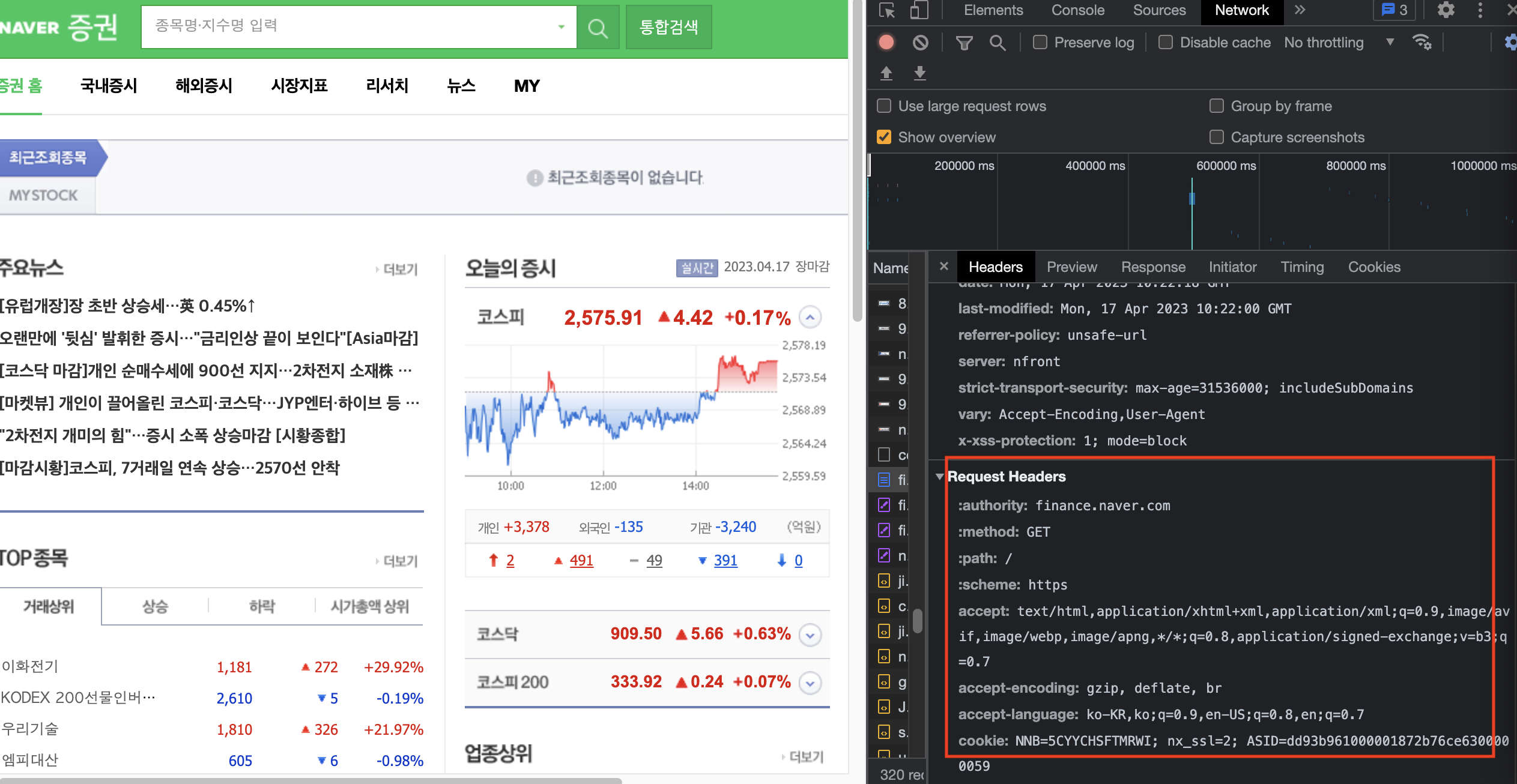Select the inspect element picker tool
The height and width of the screenshot is (784, 1517).
(x=887, y=10)
